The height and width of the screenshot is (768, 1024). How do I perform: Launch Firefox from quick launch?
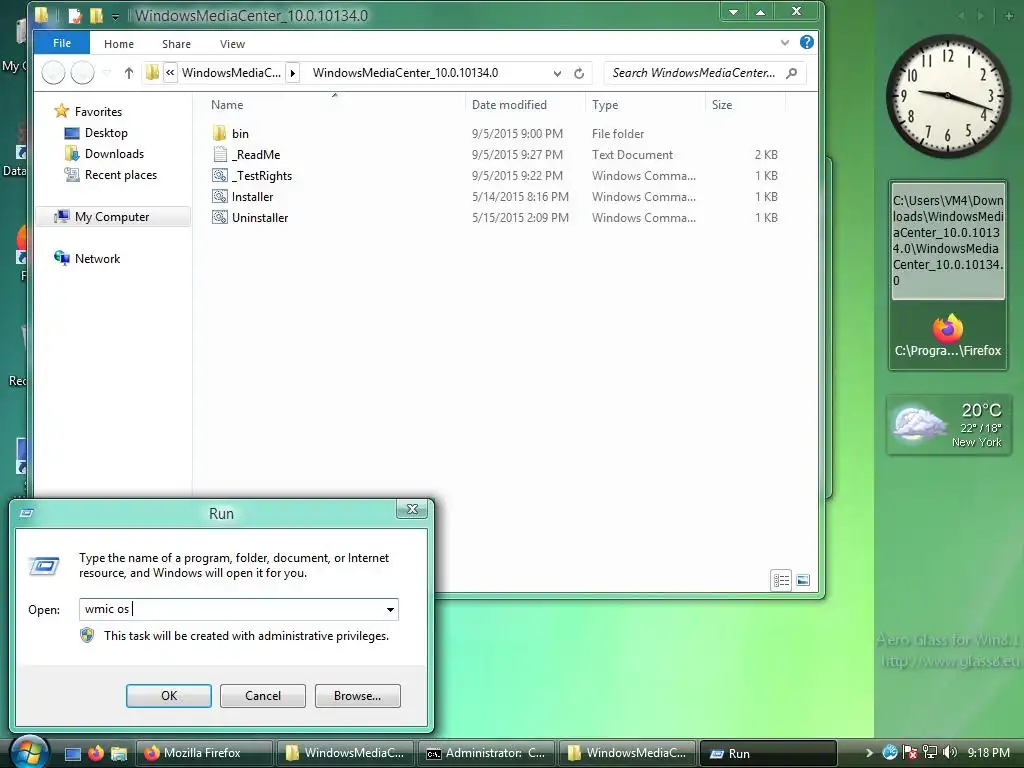coord(96,753)
